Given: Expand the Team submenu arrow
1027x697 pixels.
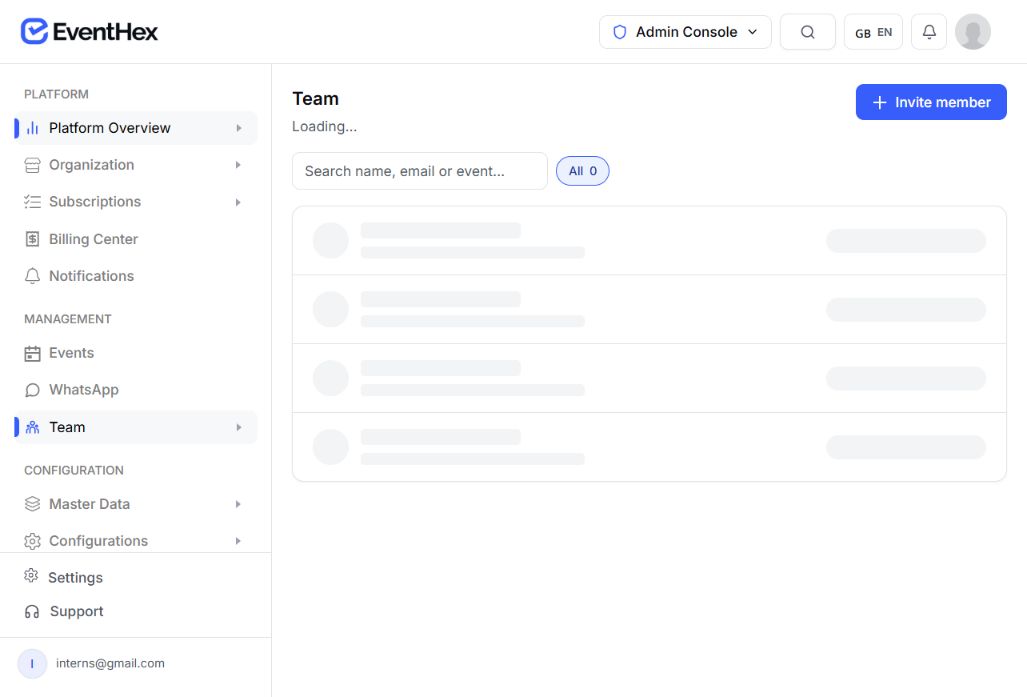Looking at the screenshot, I should tap(239, 428).
